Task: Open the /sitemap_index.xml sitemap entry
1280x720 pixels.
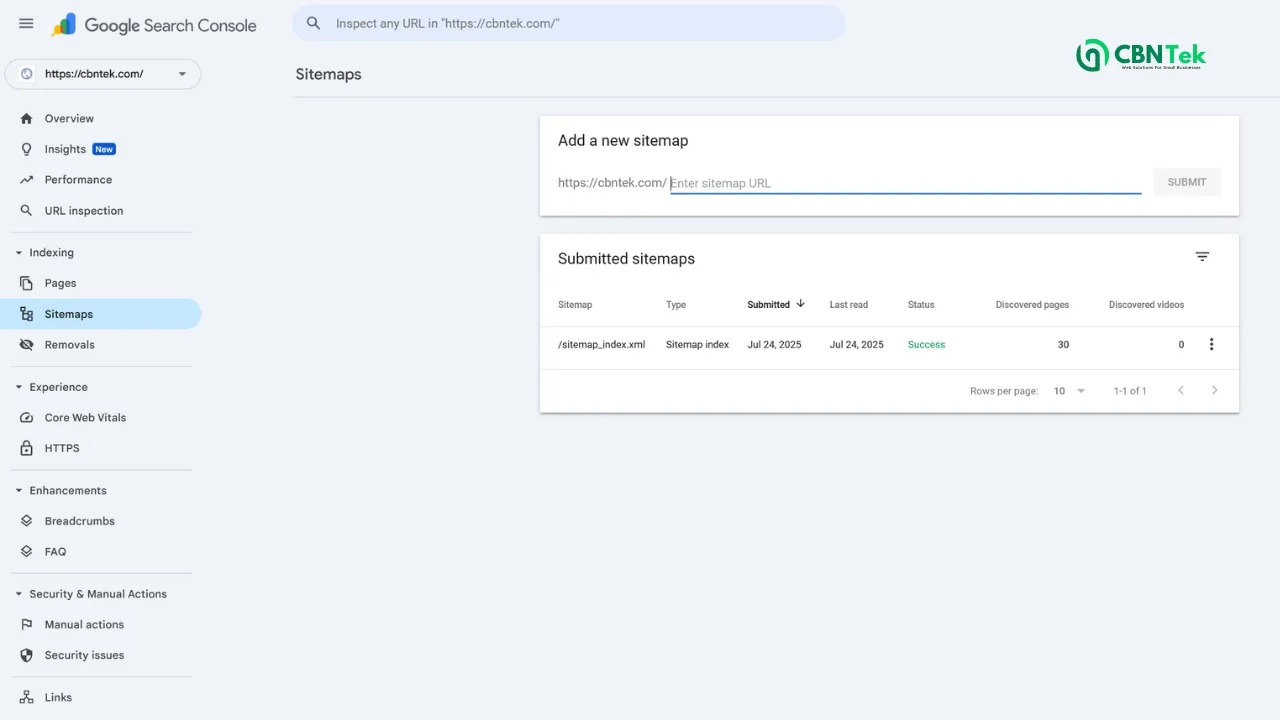Action: click(601, 345)
